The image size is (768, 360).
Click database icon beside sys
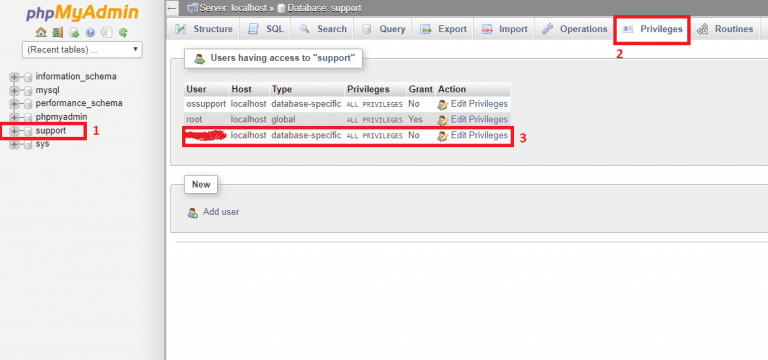(28, 144)
